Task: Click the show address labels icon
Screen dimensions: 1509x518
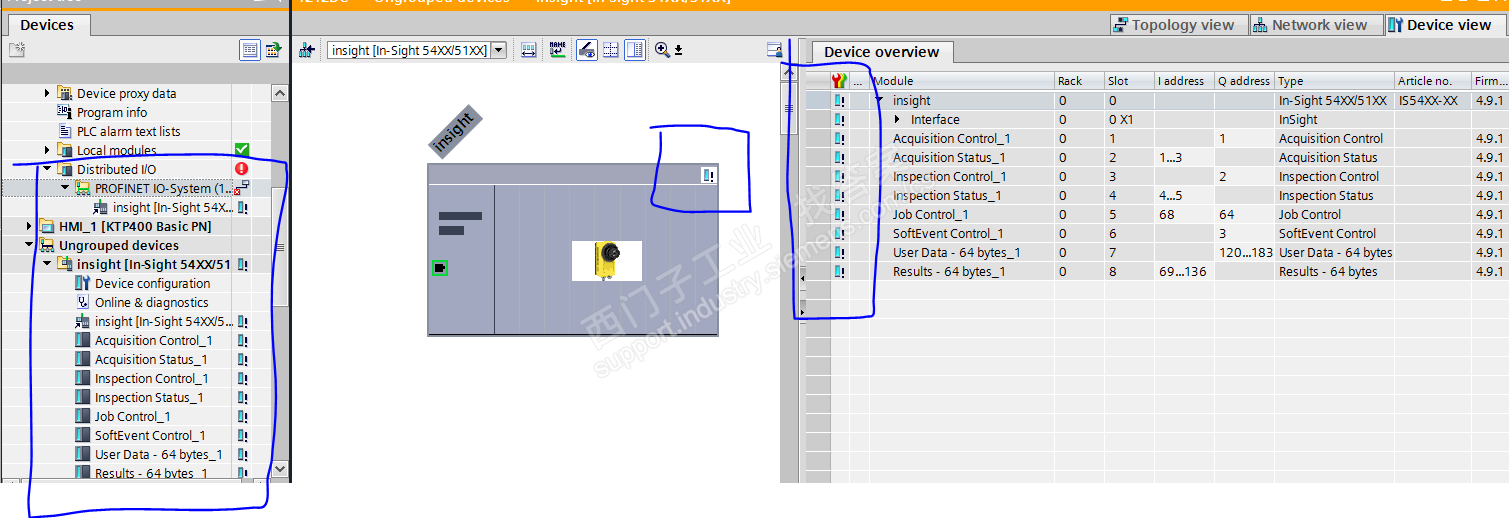Action: click(529, 50)
